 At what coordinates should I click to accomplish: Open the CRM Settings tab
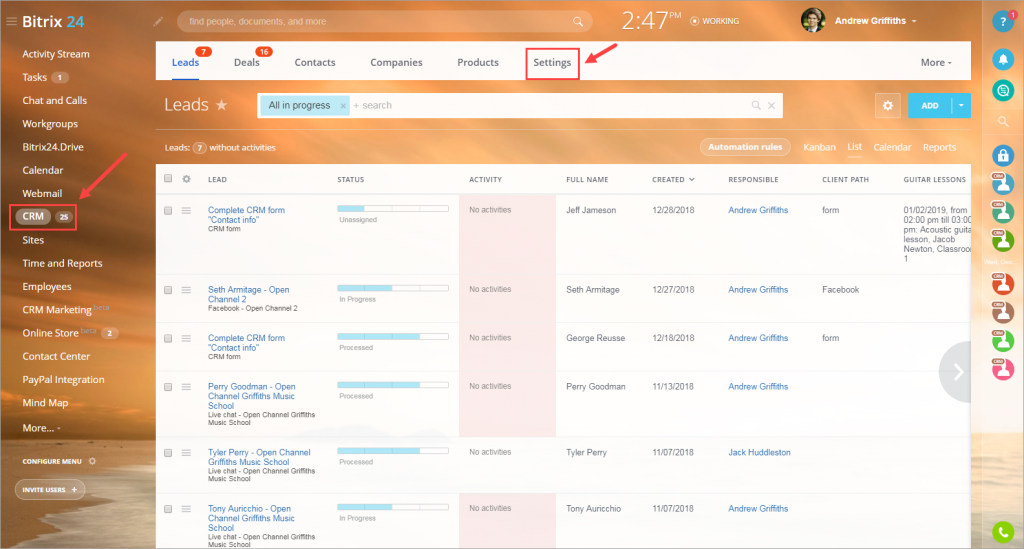coord(552,63)
